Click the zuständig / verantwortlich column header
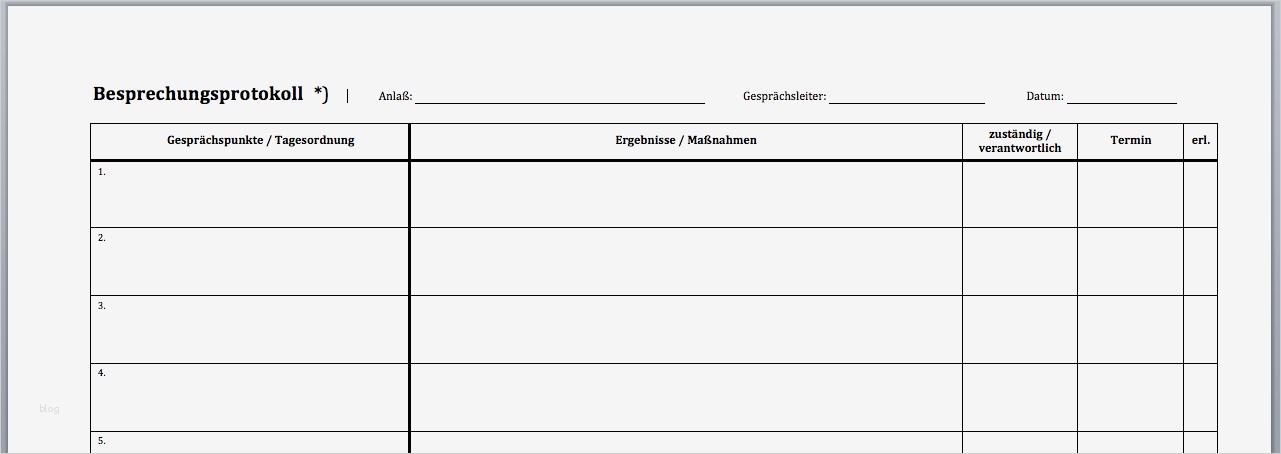 click(1020, 141)
